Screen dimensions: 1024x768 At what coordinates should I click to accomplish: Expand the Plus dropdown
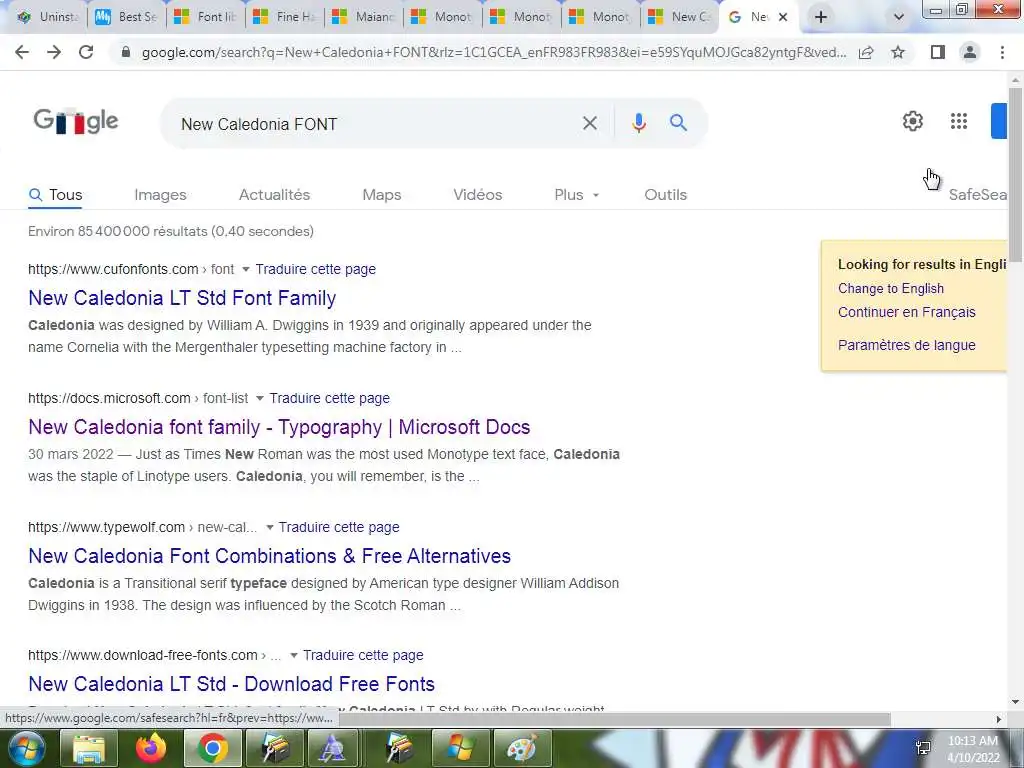(x=576, y=195)
